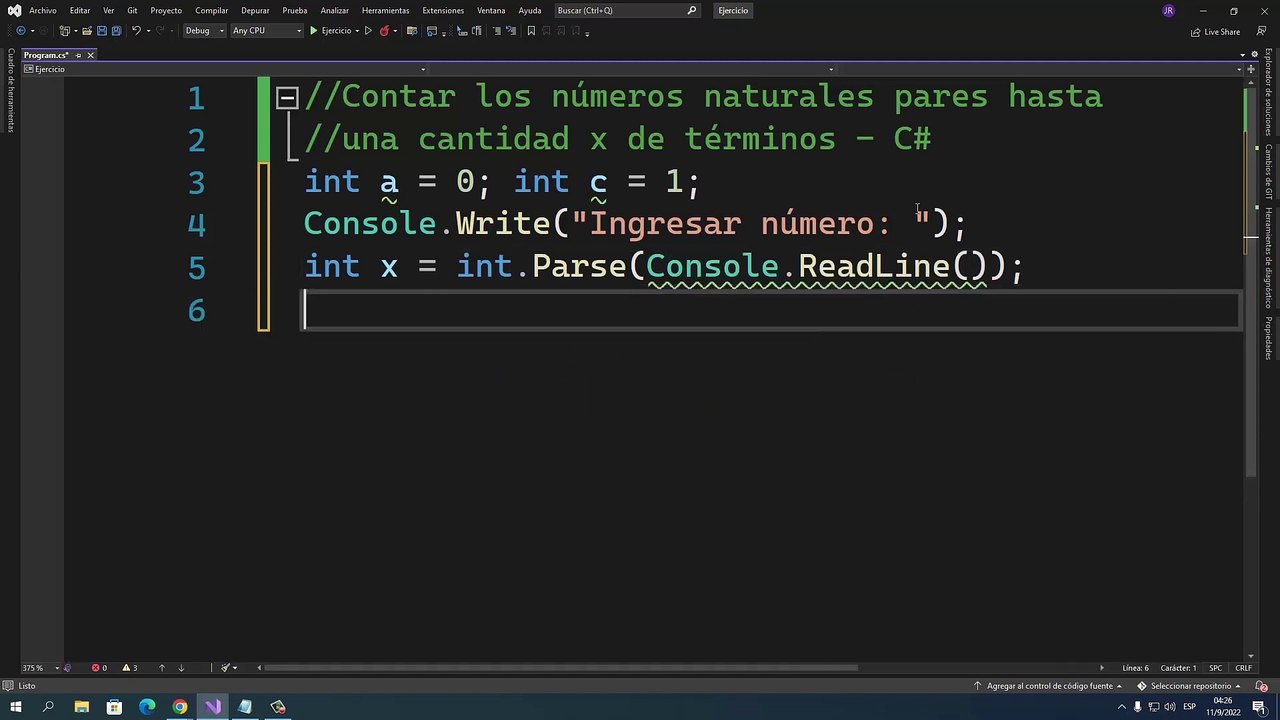Click the send feedback icon beside Live Share
This screenshot has width=1280, height=720.
1261,32
